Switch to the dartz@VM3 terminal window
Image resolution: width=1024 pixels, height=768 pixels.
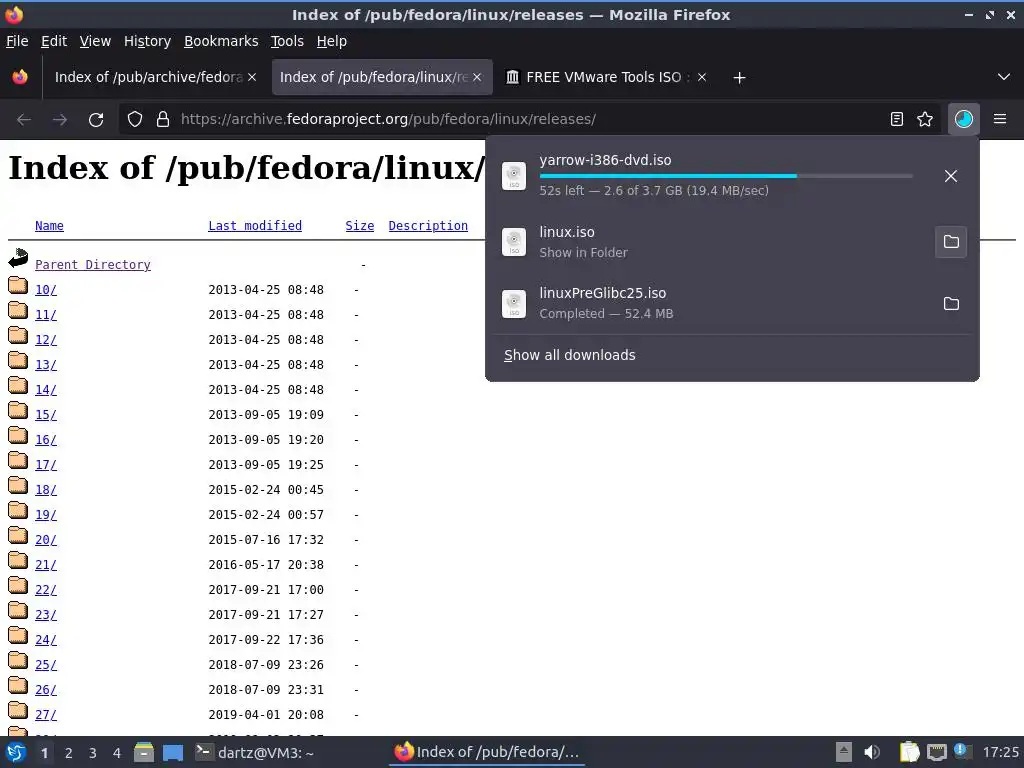[x=255, y=752]
